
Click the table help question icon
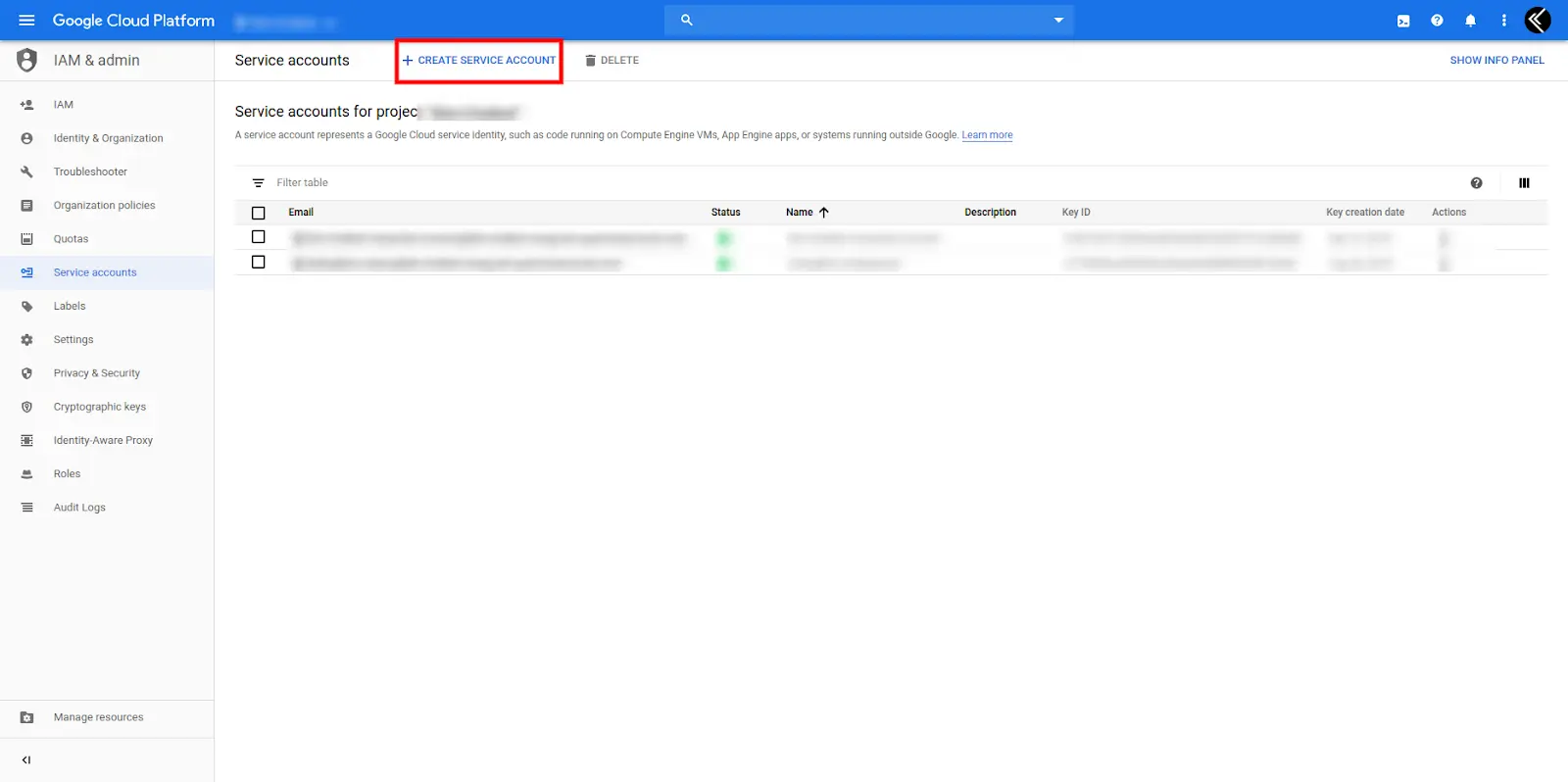coord(1476,183)
